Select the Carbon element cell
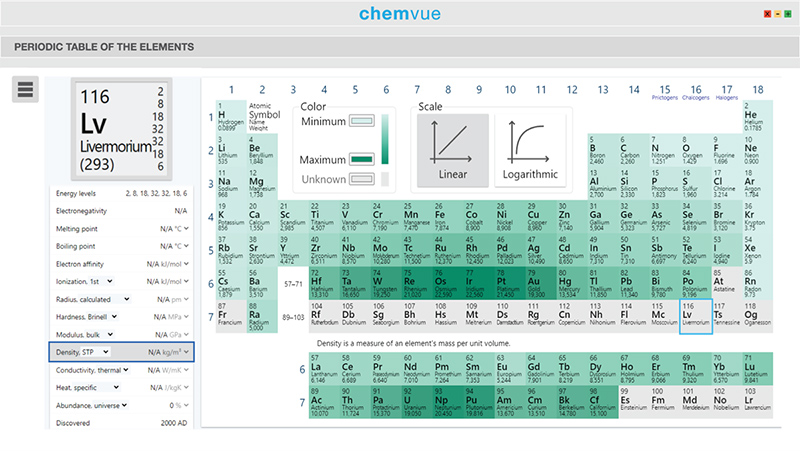This screenshot has height=451, width=800. tap(634, 151)
